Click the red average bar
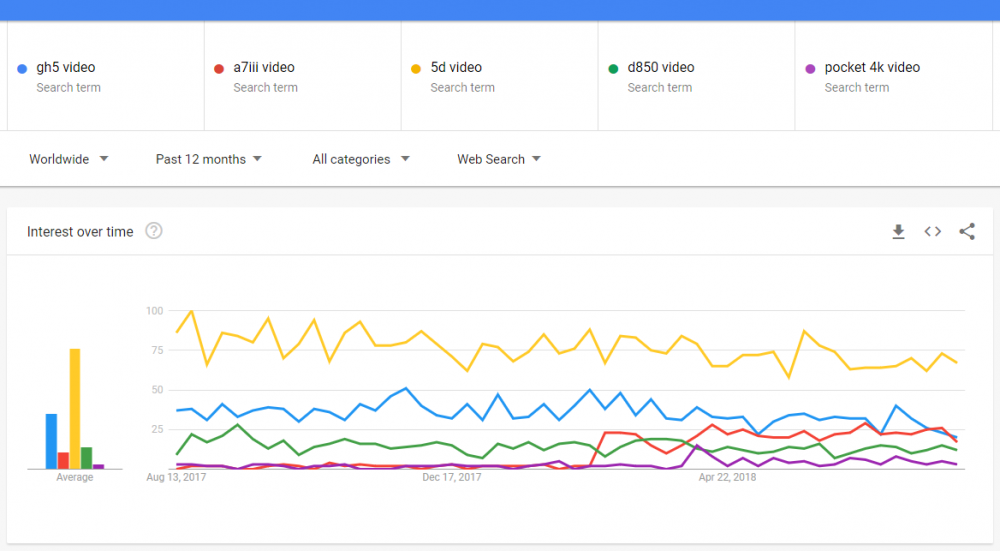Image resolution: width=1000 pixels, height=551 pixels. 63,460
